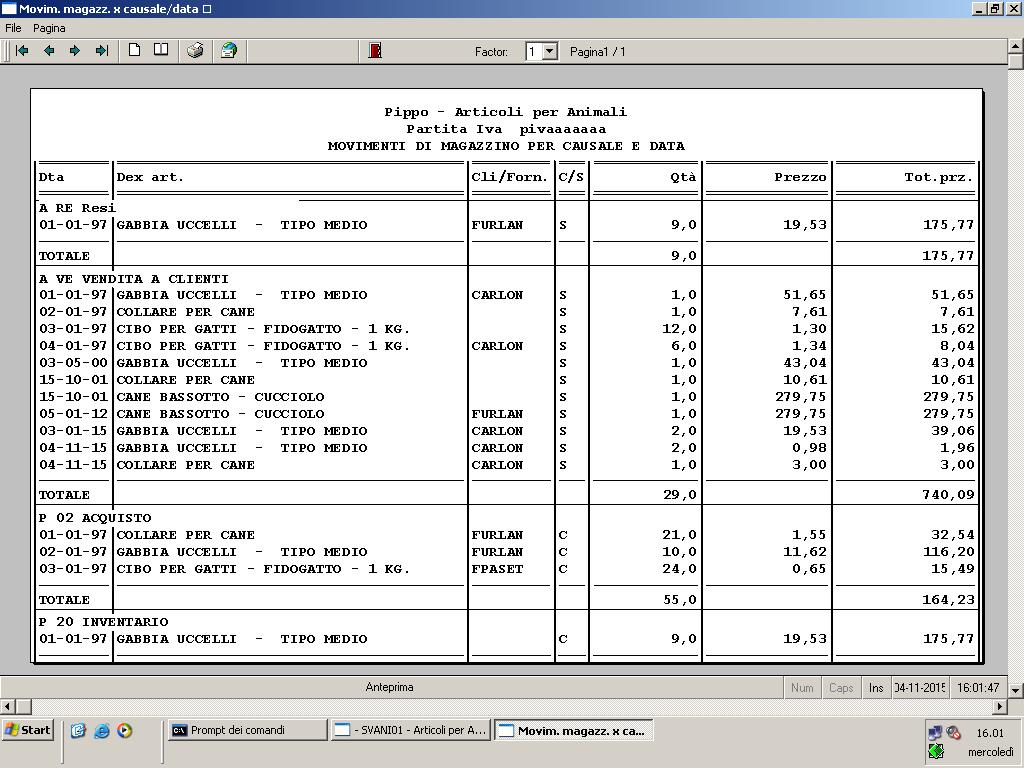Viewport: 1024px width, 768px height.
Task: Click the status bar time 16:01:47
Action: pos(978,688)
